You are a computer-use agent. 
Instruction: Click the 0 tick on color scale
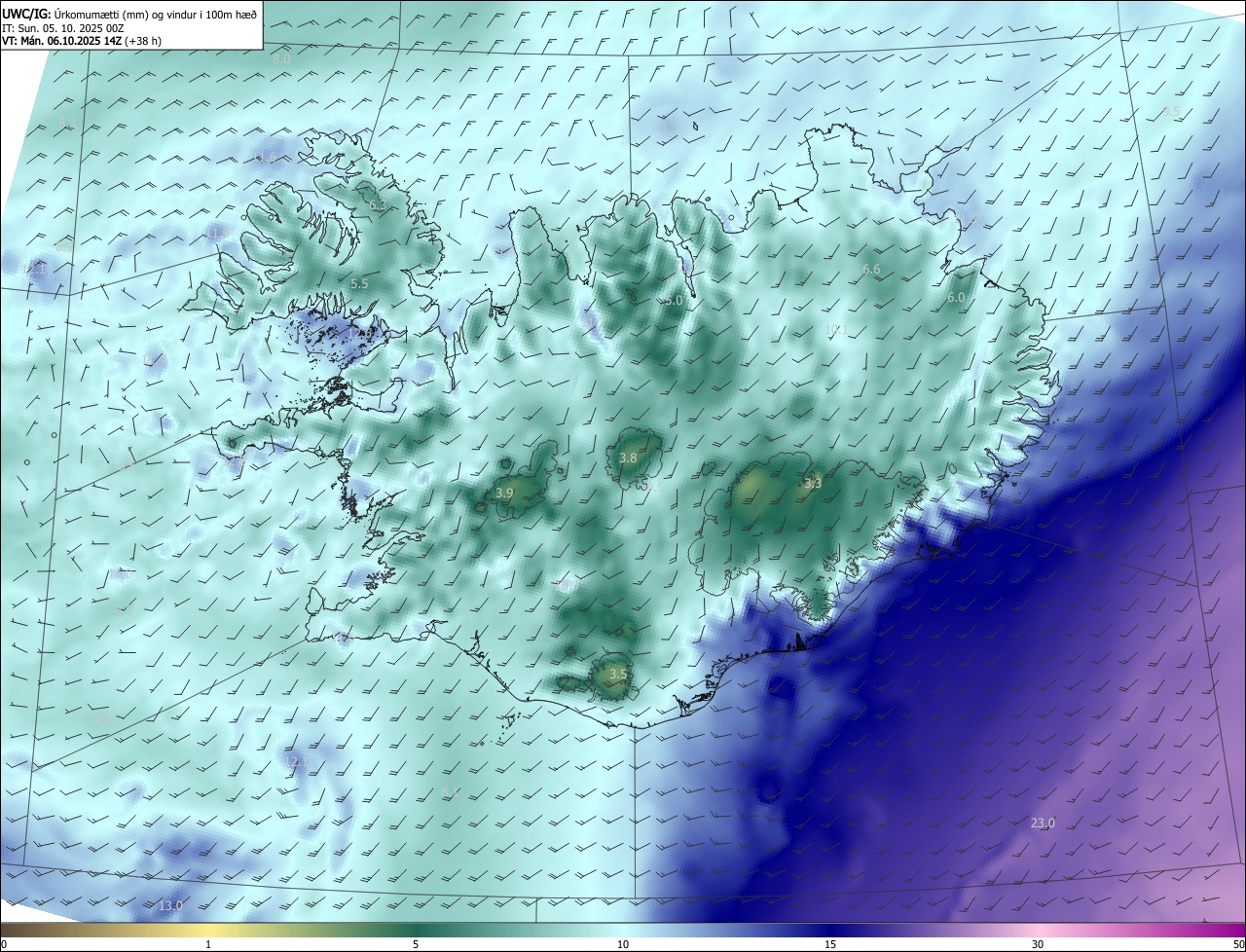point(4,944)
